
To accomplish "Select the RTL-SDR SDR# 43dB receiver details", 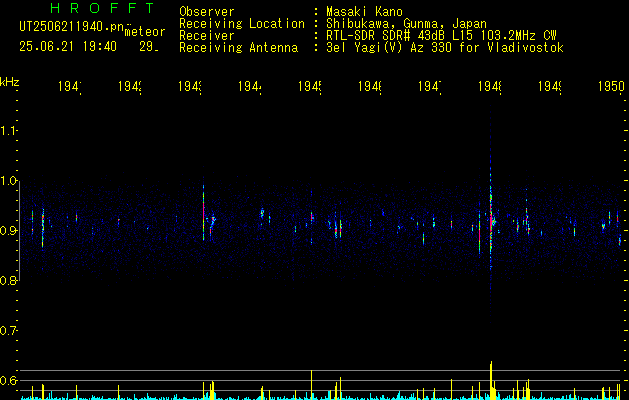I will coord(441,36).
